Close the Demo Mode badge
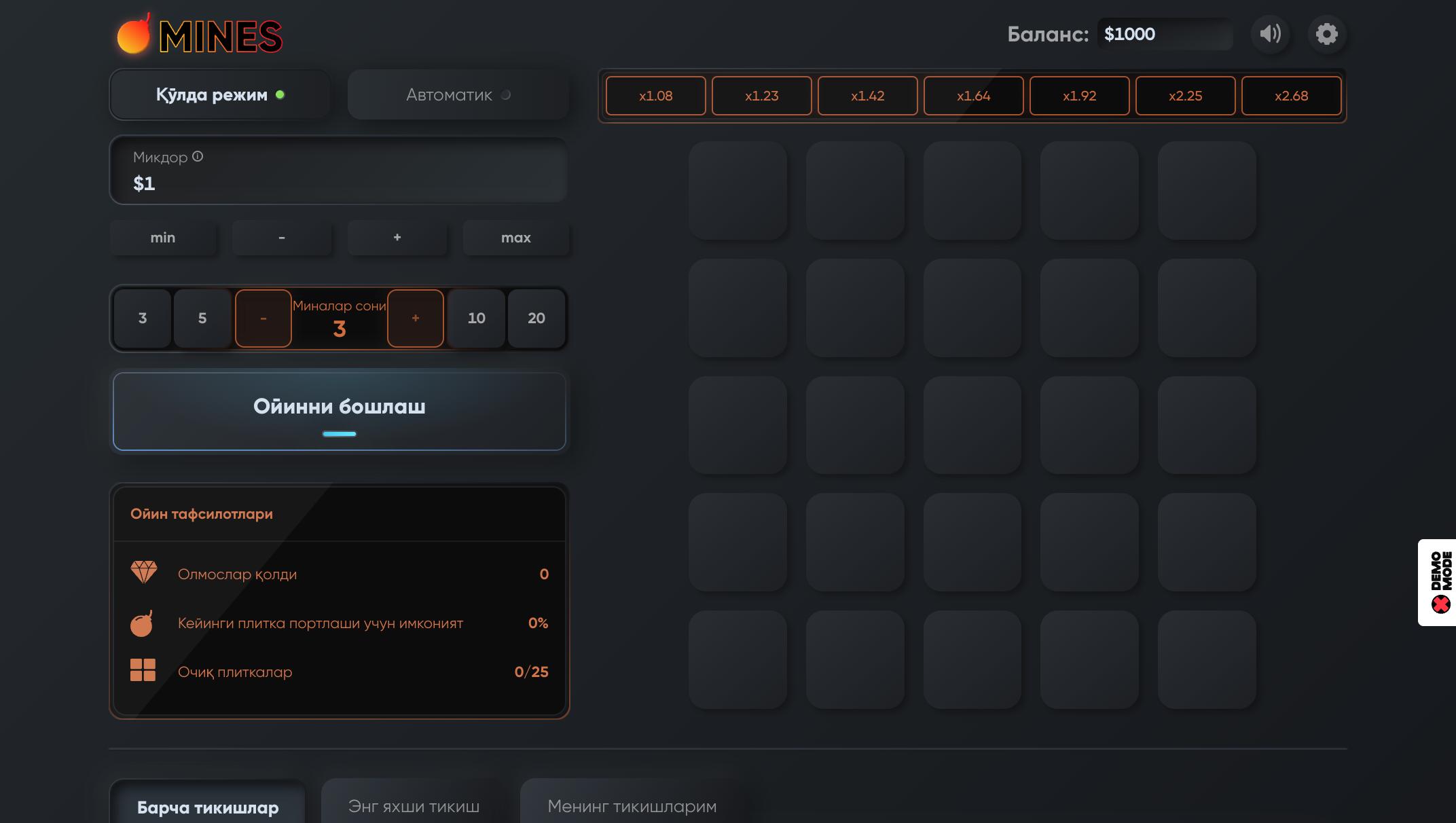The image size is (1456, 823). [1440, 604]
